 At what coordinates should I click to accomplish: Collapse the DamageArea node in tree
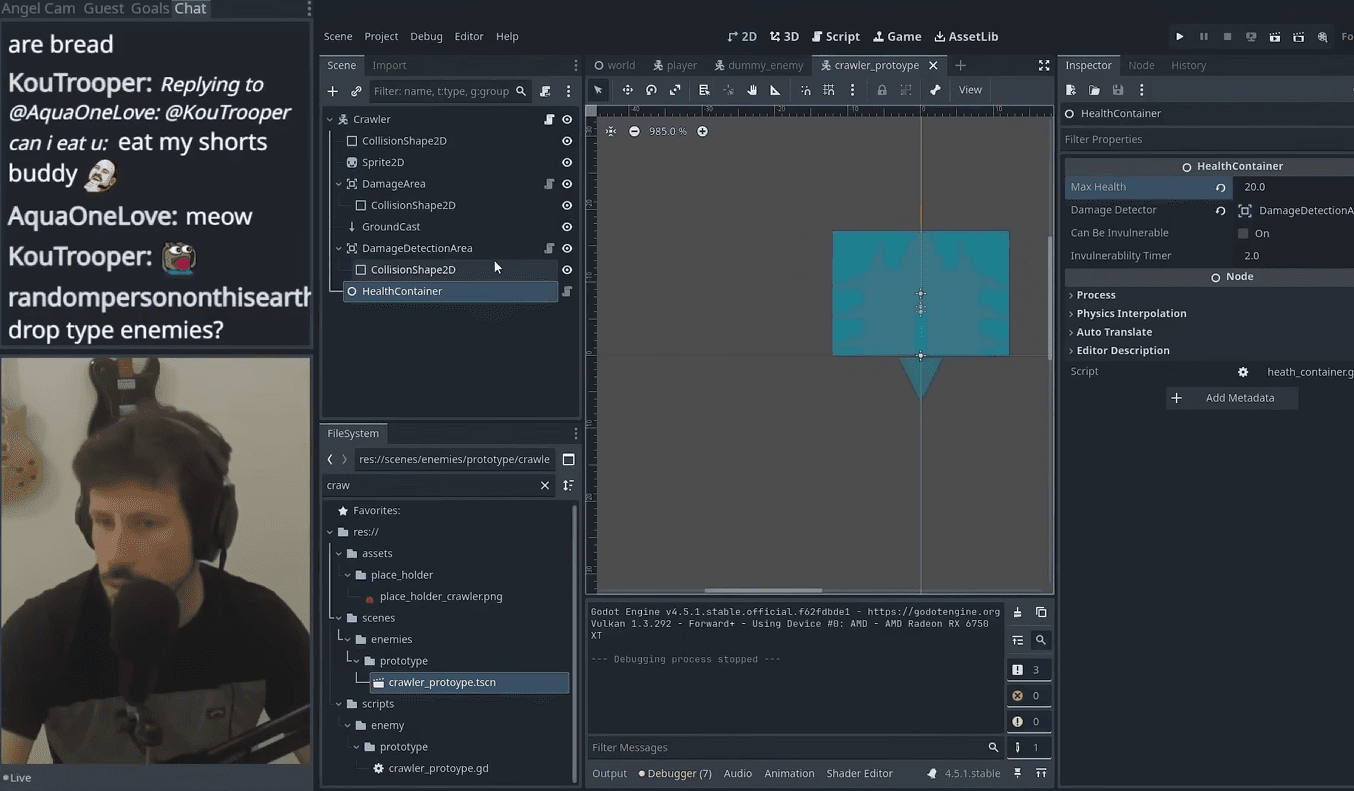[x=339, y=184]
